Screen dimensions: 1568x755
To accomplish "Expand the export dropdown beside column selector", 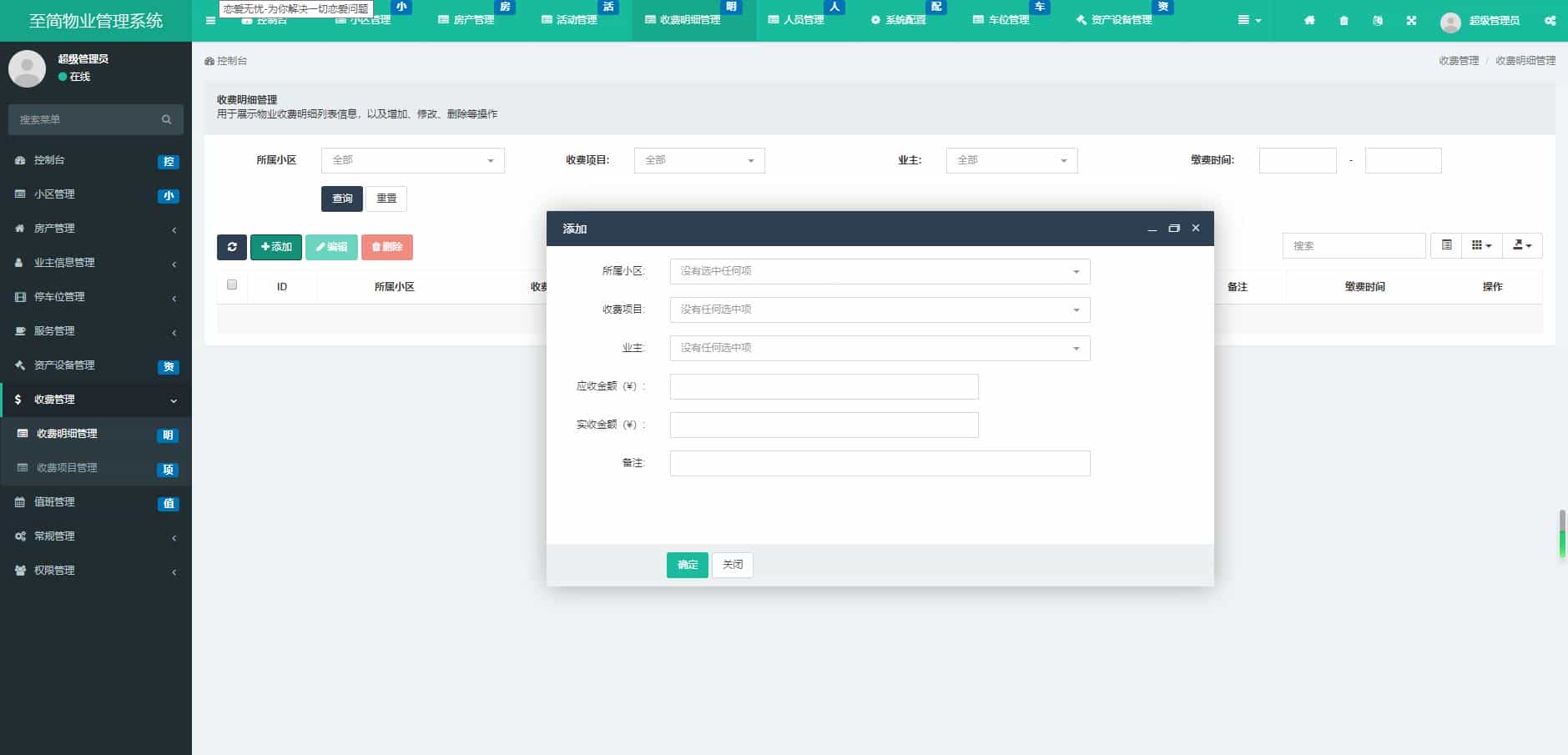I will [x=1522, y=244].
